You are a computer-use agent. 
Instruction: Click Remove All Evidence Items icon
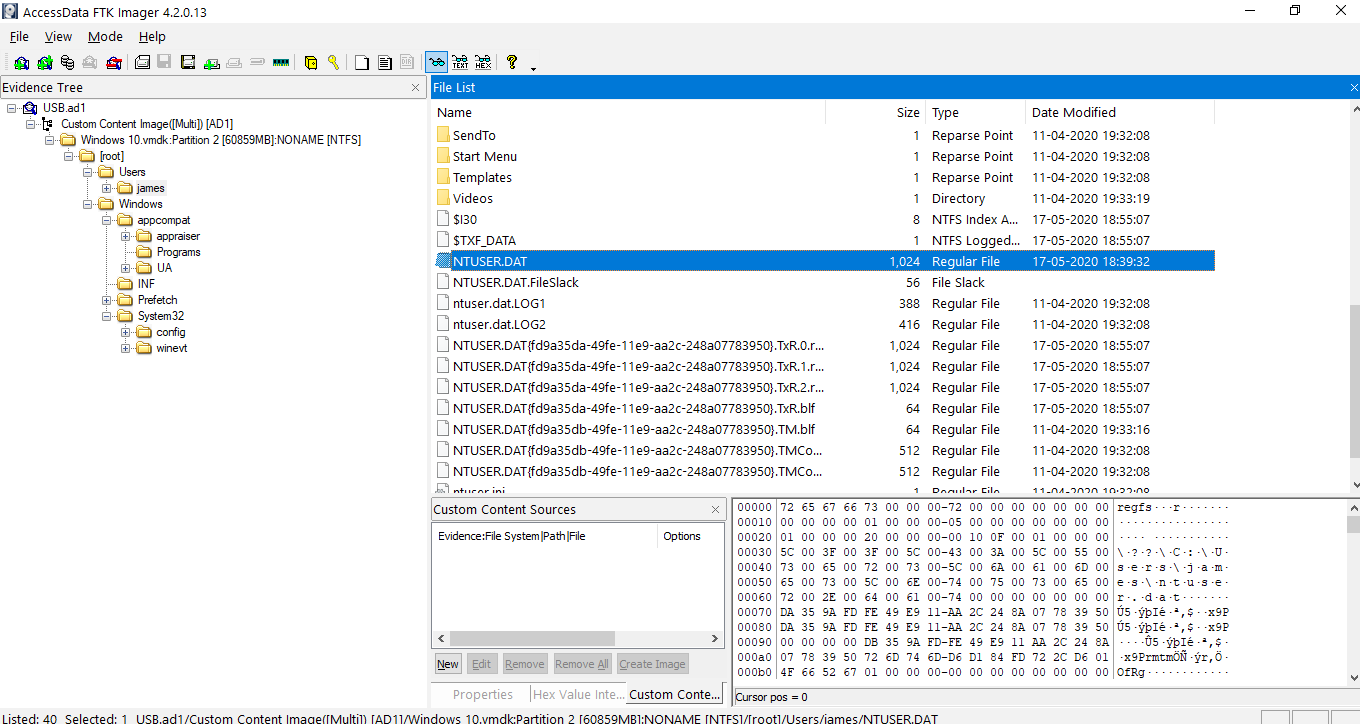pyautogui.click(x=114, y=63)
